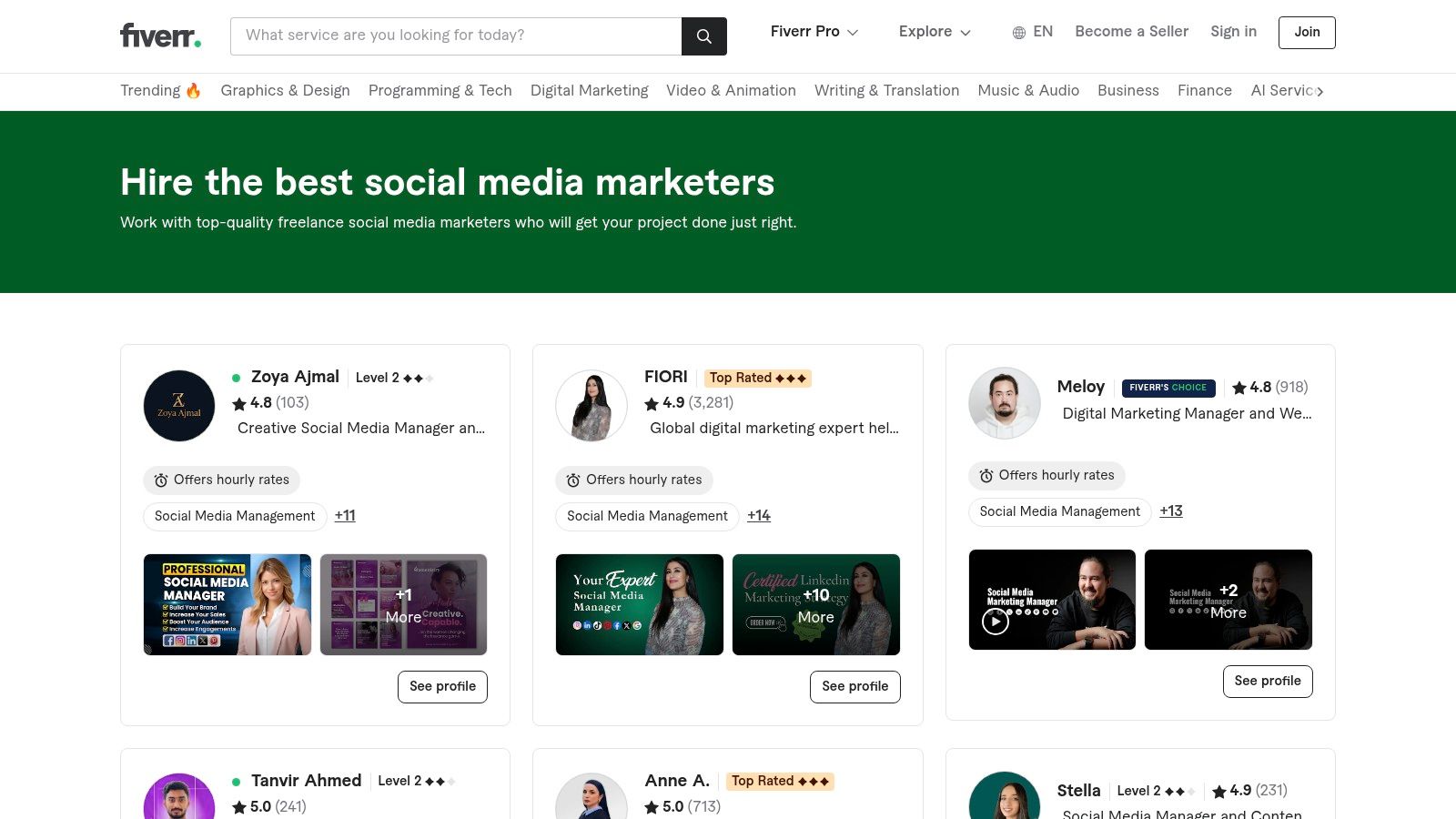
Task: Open FIORI's See profile page
Action: tap(854, 686)
